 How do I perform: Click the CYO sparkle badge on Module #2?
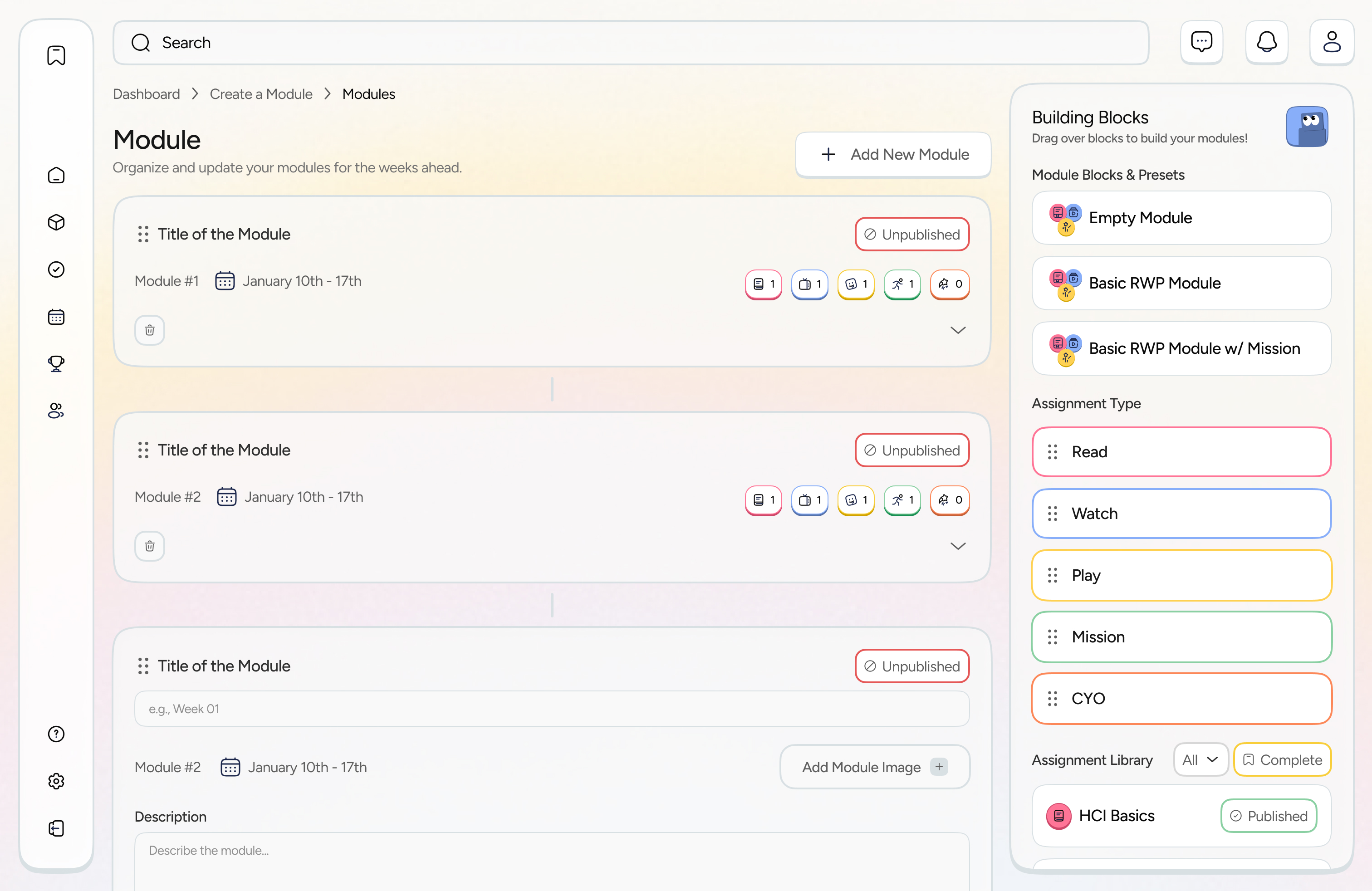(950, 500)
